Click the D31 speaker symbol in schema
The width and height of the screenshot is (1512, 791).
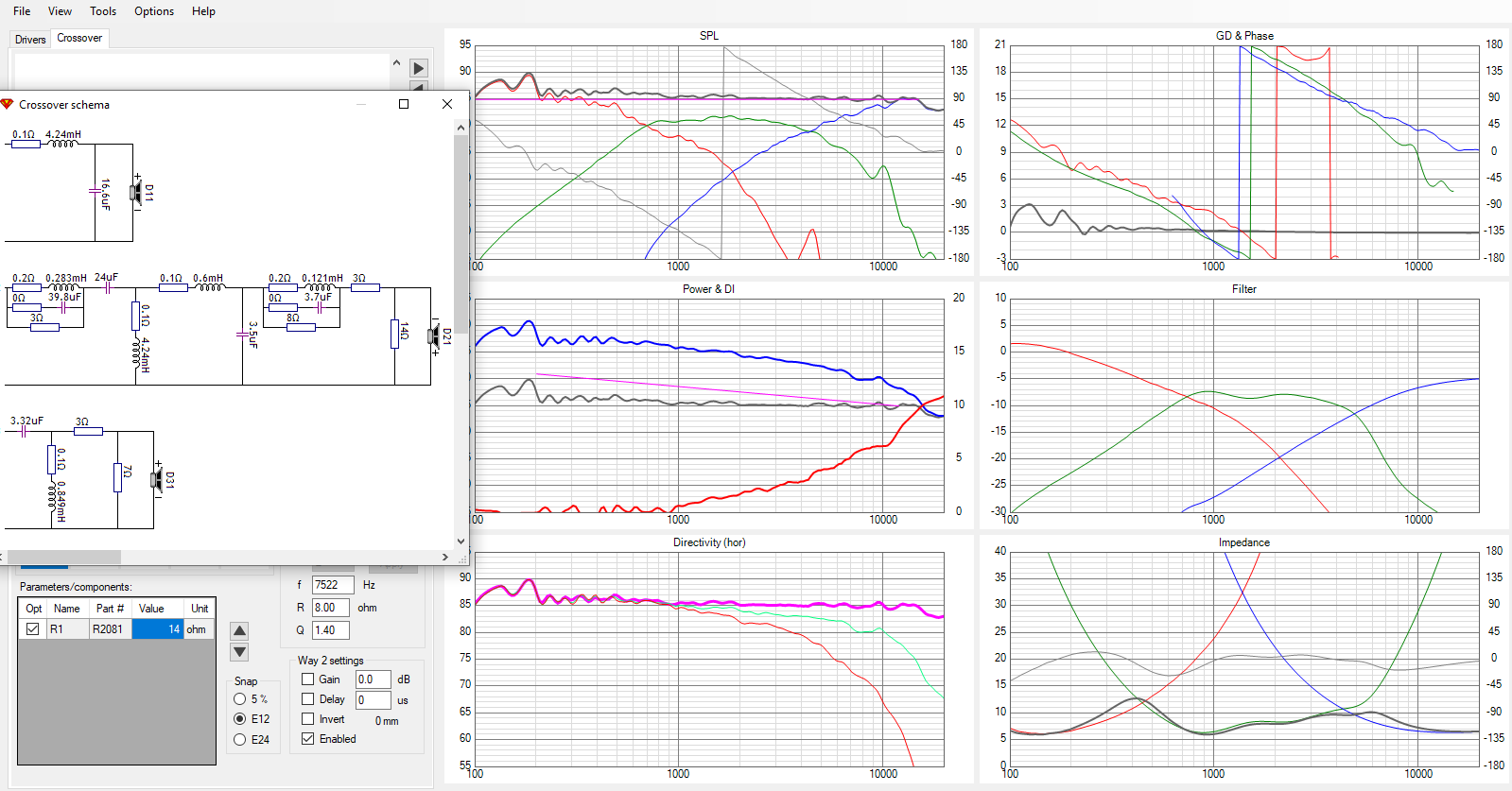coord(158,480)
